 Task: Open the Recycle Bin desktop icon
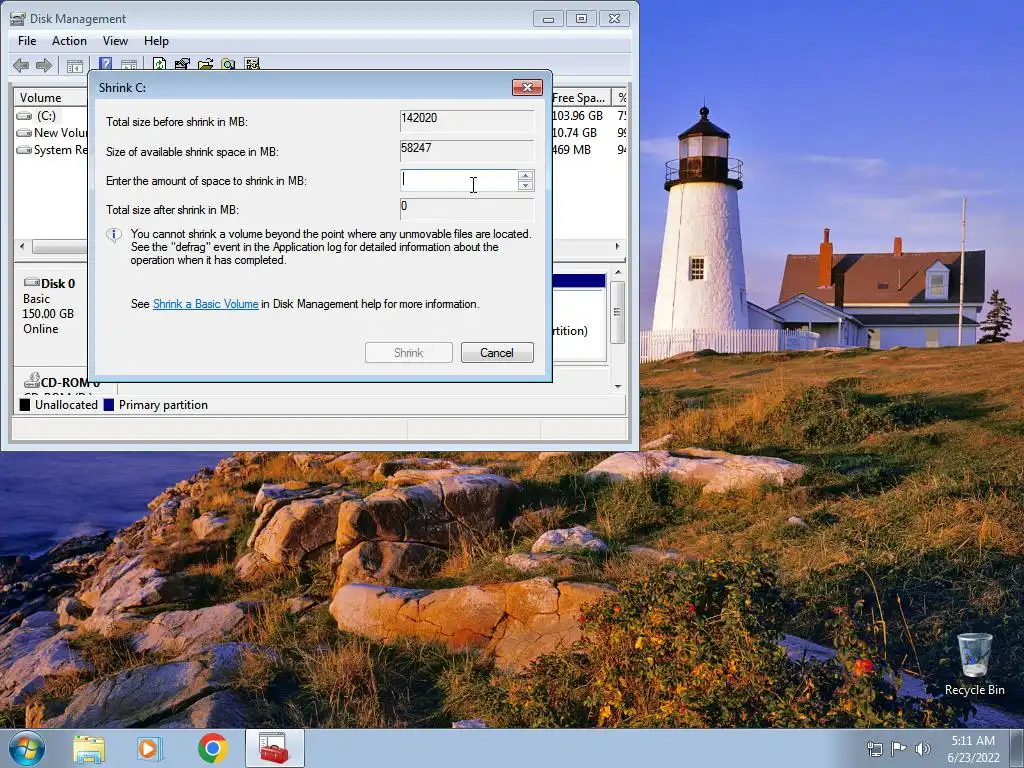click(x=974, y=664)
